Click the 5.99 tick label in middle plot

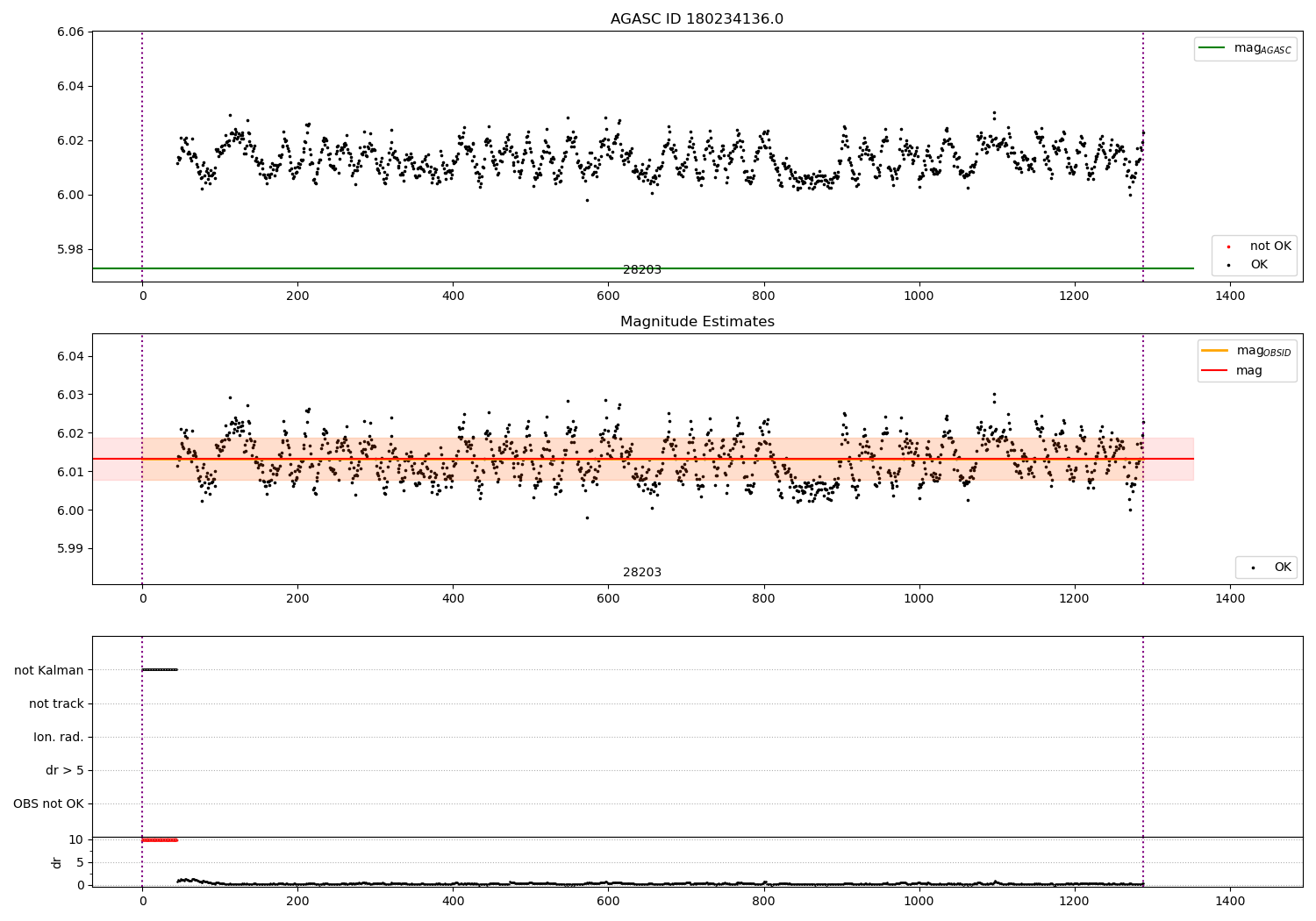tap(70, 549)
